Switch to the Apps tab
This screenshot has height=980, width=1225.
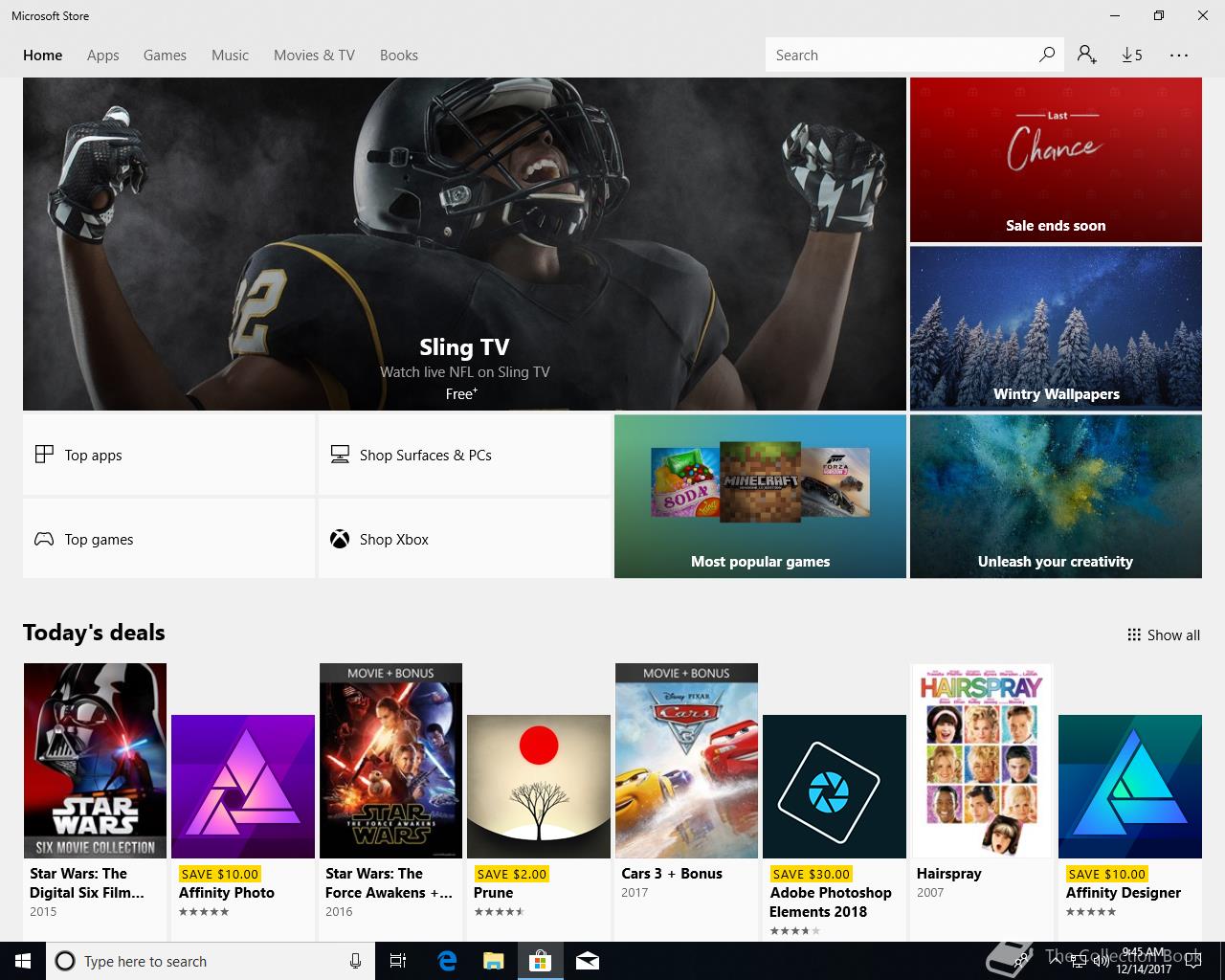(x=103, y=55)
